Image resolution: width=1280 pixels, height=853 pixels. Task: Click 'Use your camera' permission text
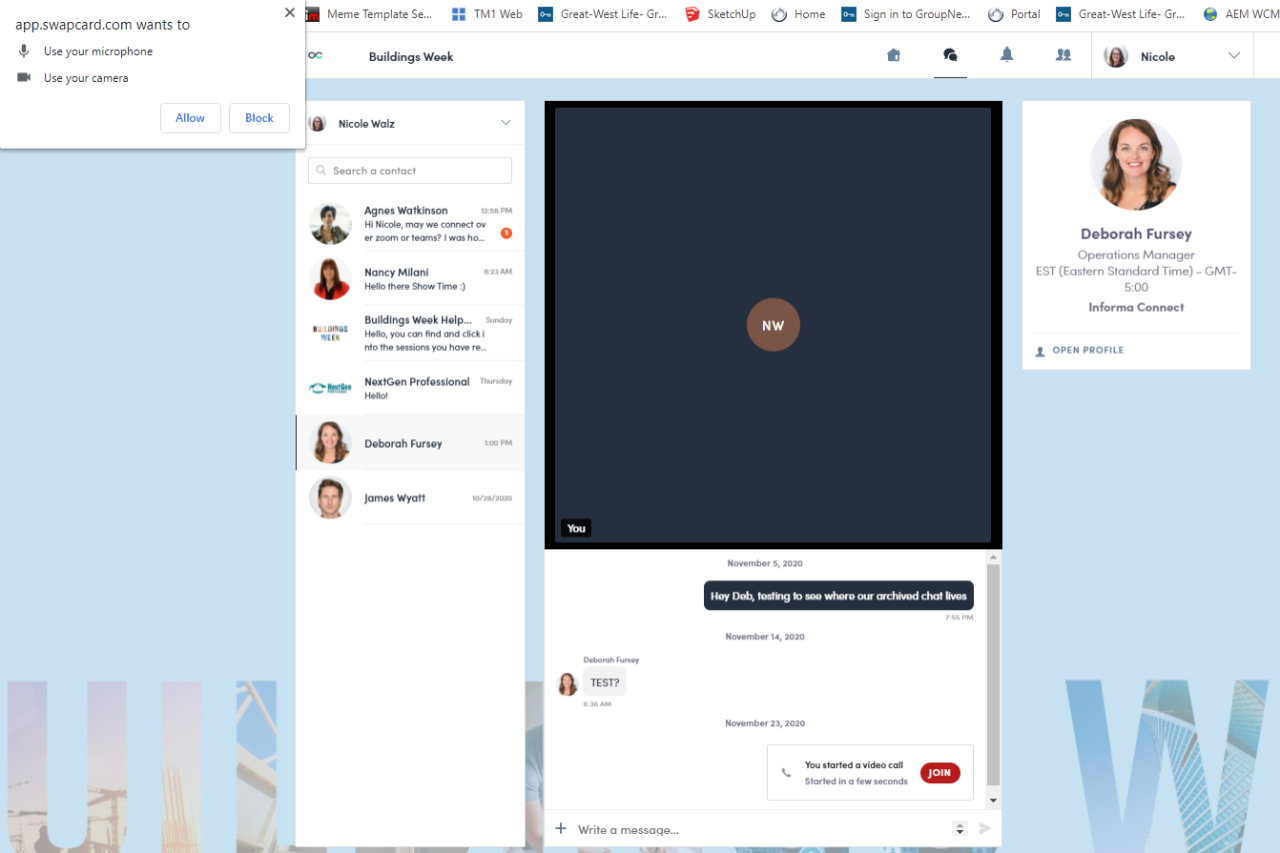86,78
